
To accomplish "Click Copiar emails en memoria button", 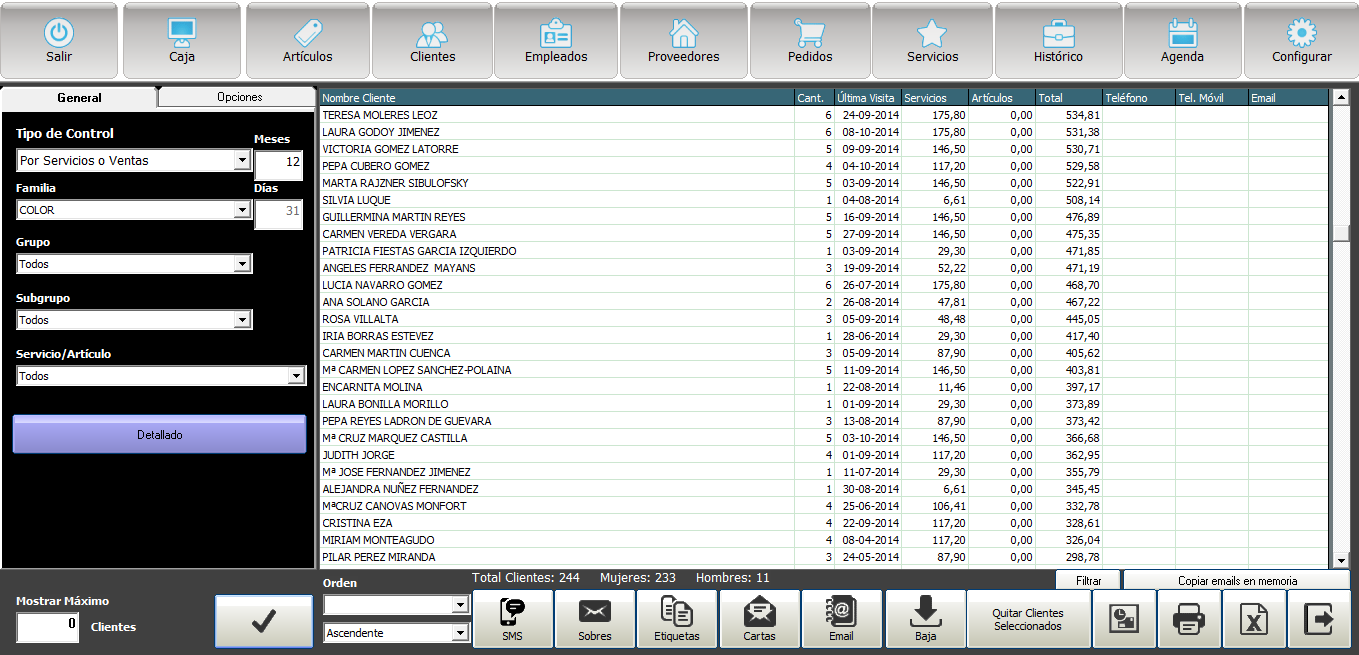I will (x=1237, y=580).
